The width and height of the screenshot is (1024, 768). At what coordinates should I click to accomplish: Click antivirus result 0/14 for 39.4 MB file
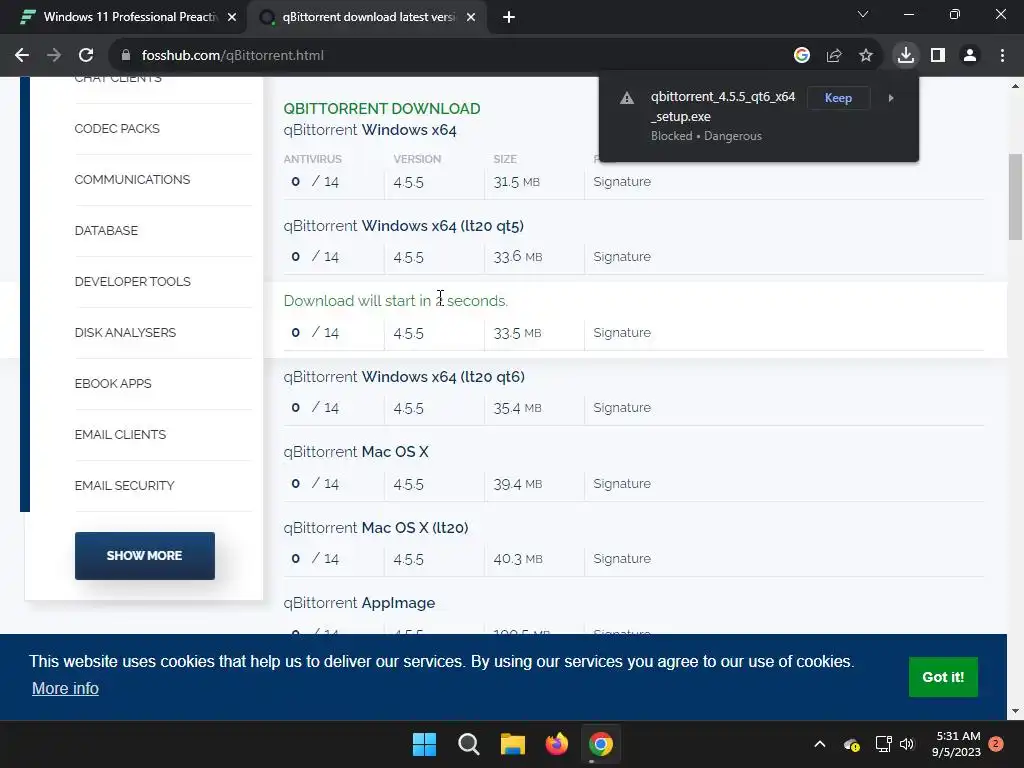[315, 483]
